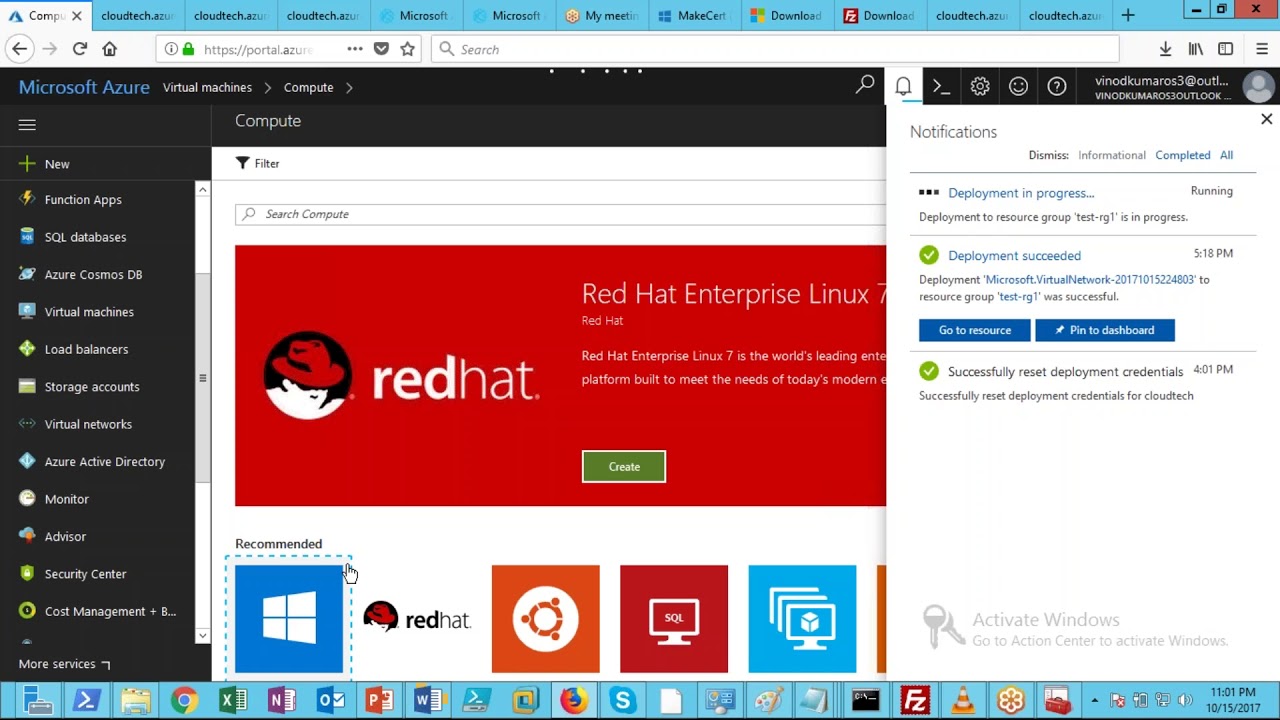Screen dimensions: 1280x720
Task: Bookmark this page with star icon
Action: point(407,49)
